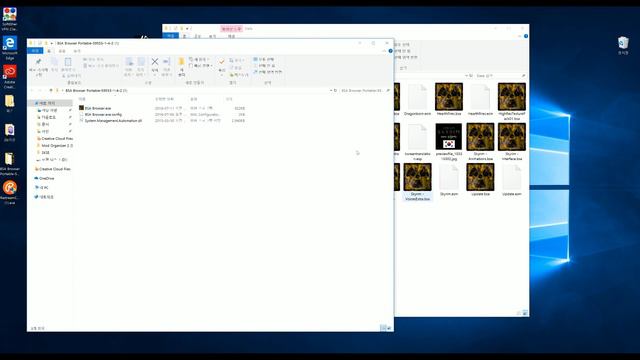Open the View ribbon tab in front window
The width and height of the screenshot is (640, 360).
(x=77, y=51)
